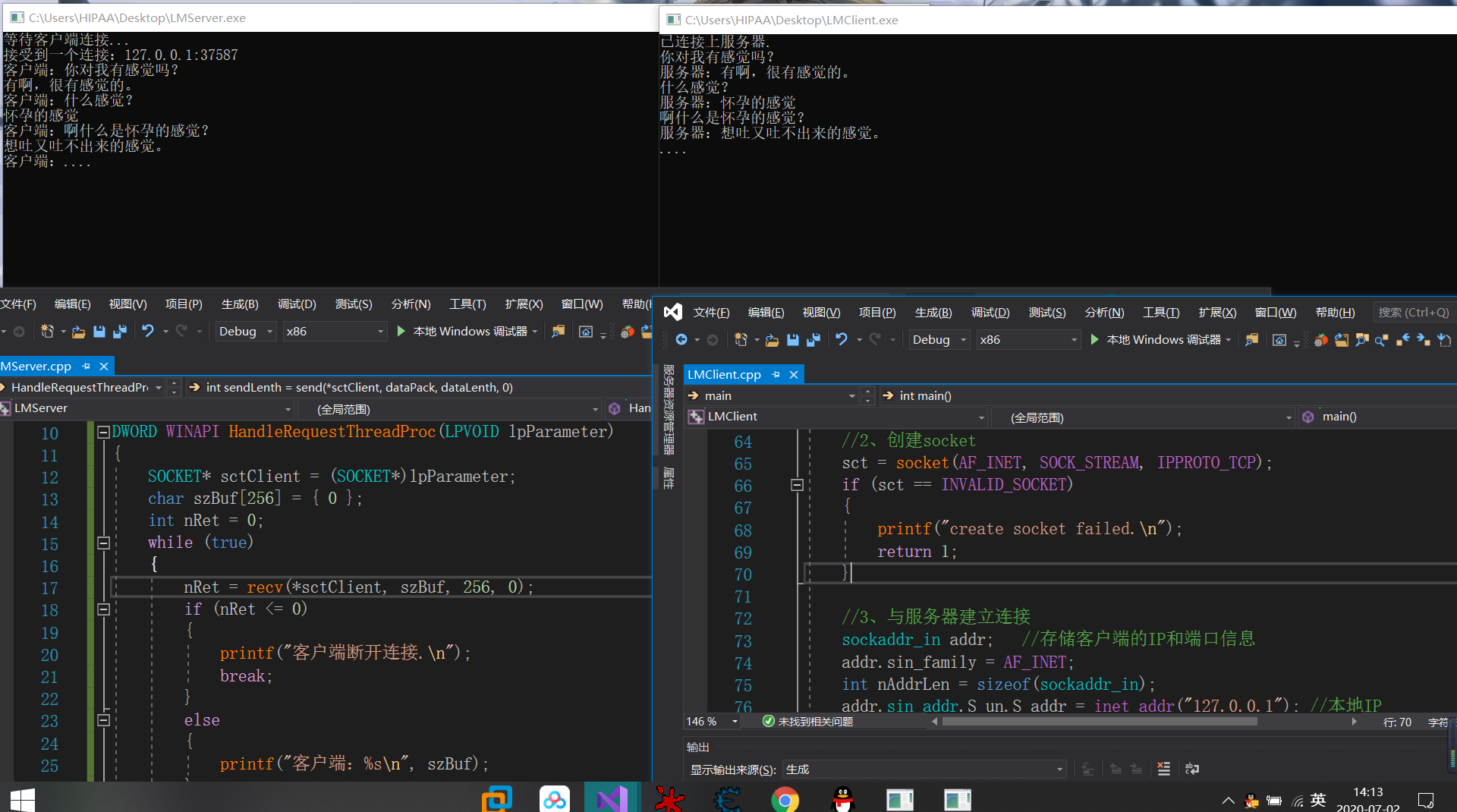Image resolution: width=1457 pixels, height=812 pixels.
Task: Close the LMClient.cpp tab
Action: click(x=794, y=374)
